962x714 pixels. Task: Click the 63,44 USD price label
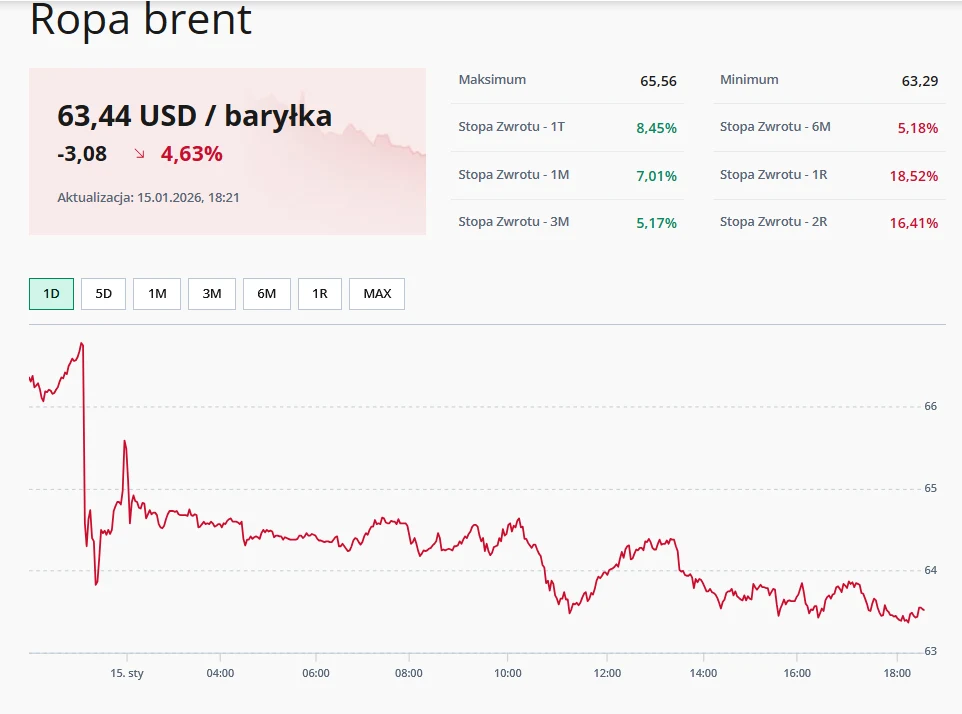[193, 116]
